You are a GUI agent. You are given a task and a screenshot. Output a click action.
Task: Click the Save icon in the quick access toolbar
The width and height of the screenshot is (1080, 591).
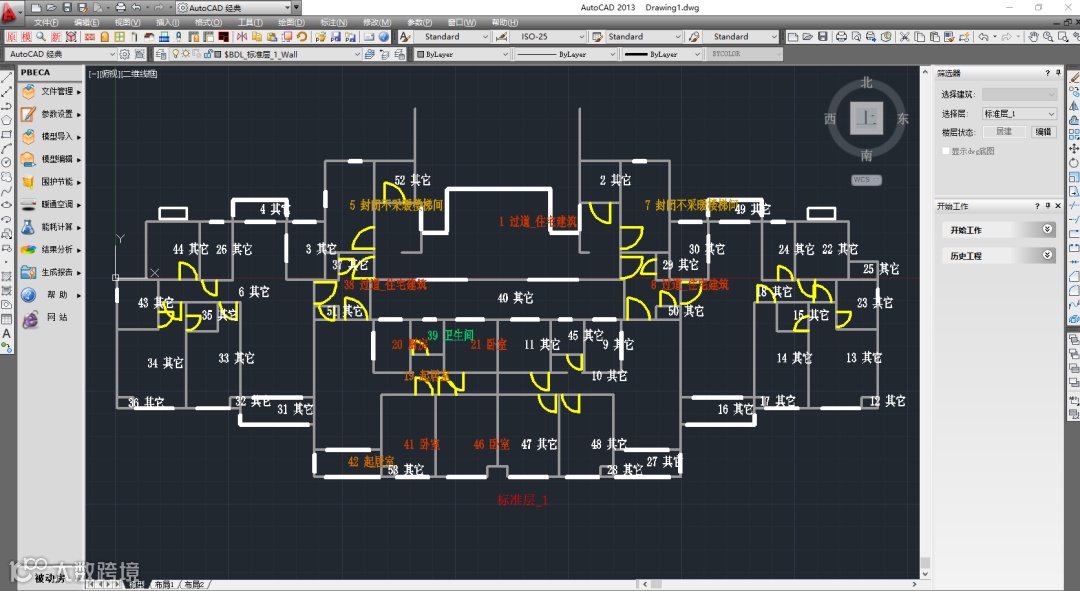tap(67, 8)
